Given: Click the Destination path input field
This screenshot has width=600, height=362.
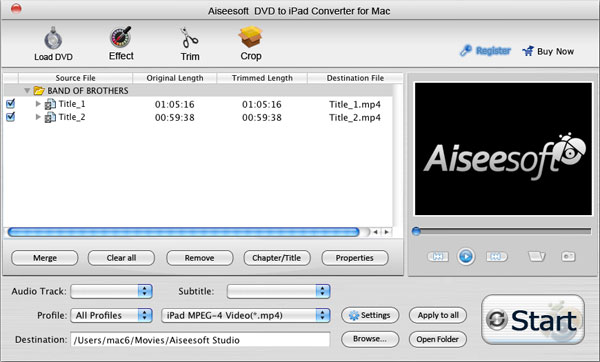Looking at the screenshot, I should click(x=200, y=340).
